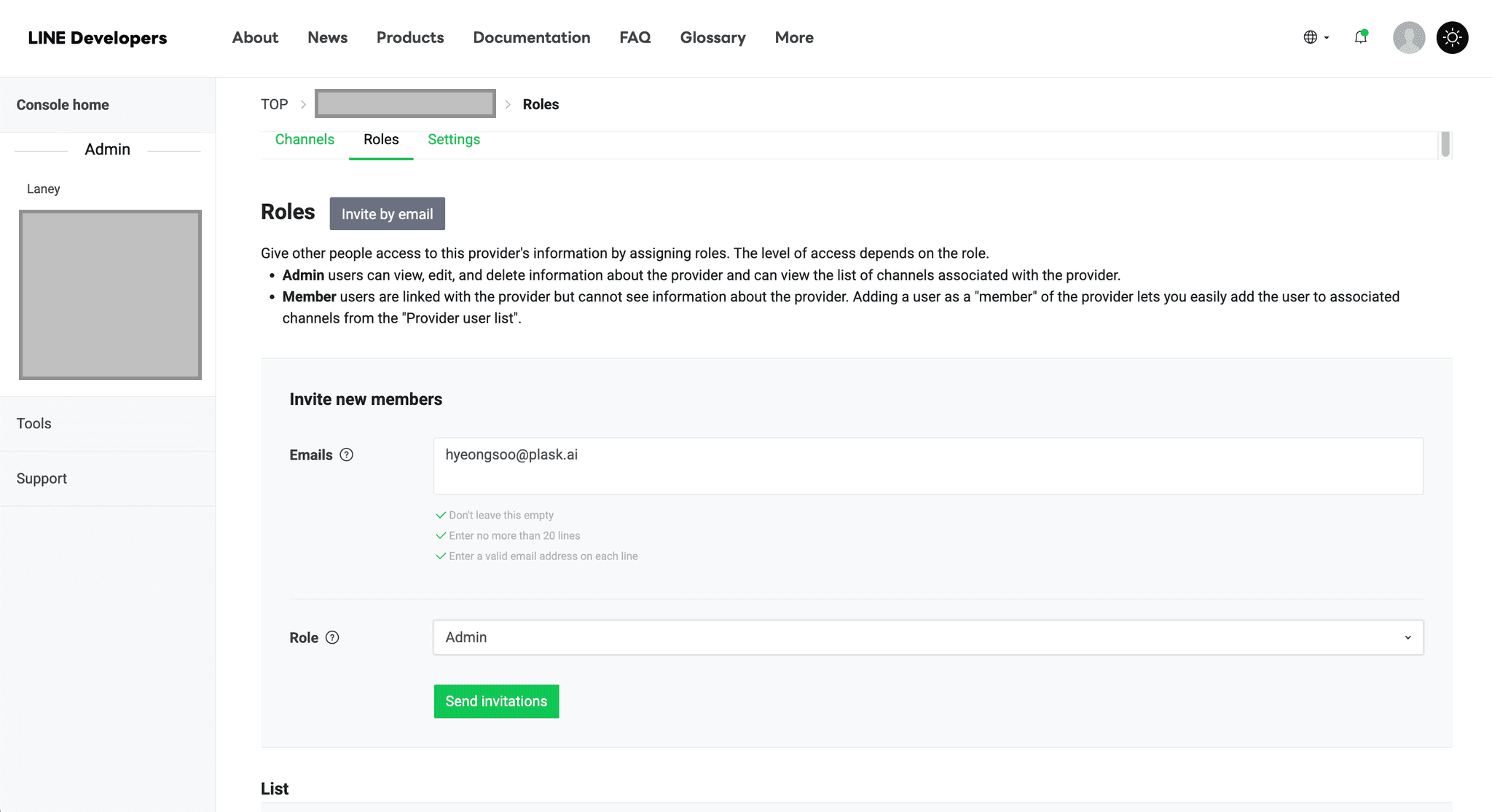Viewport: 1492px width, 812px height.
Task: Open the Glossary page
Action: pyautogui.click(x=712, y=37)
